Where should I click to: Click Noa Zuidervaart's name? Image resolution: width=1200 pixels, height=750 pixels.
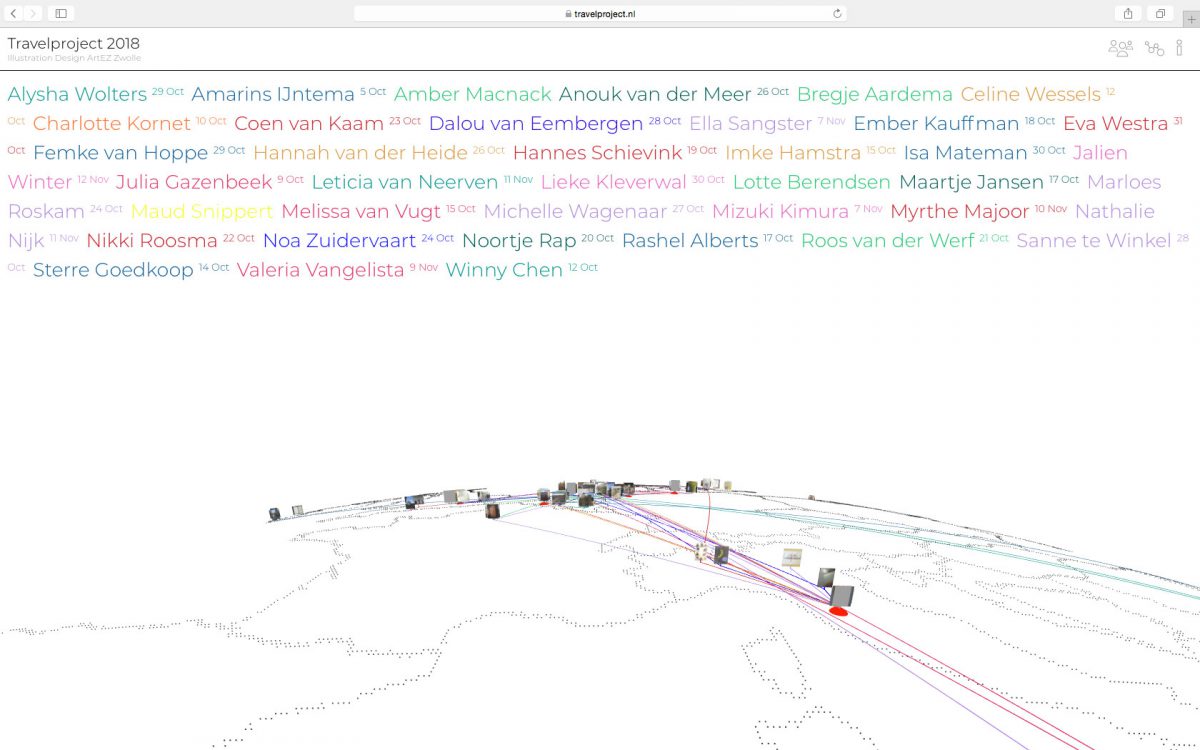tap(339, 241)
